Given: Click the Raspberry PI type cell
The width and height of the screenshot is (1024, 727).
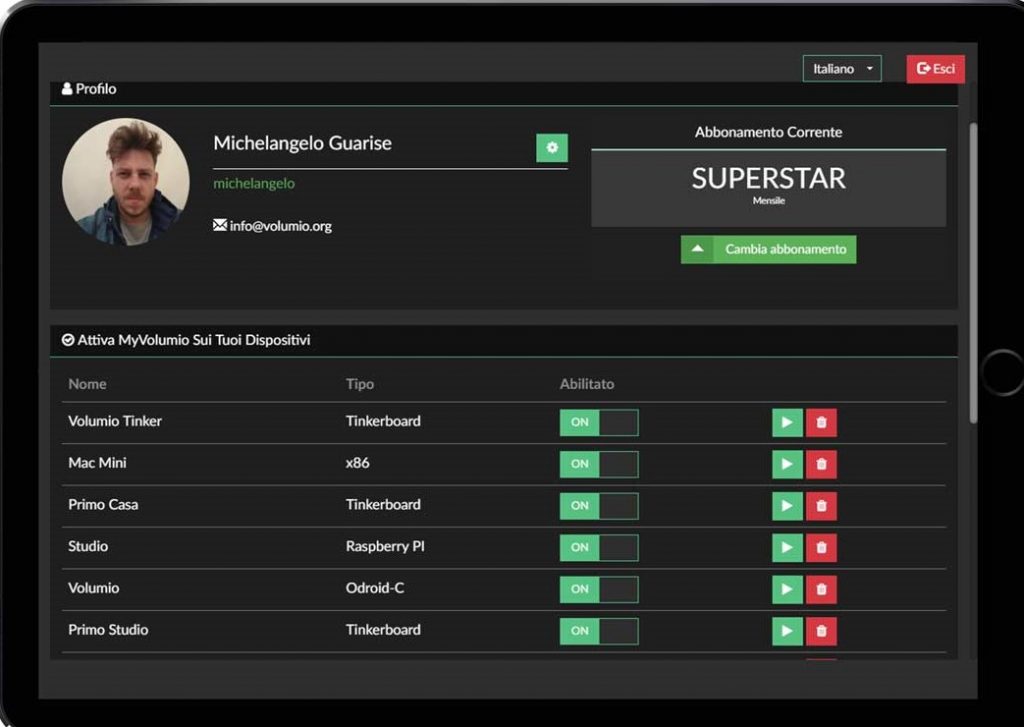Looking at the screenshot, I should (x=385, y=547).
